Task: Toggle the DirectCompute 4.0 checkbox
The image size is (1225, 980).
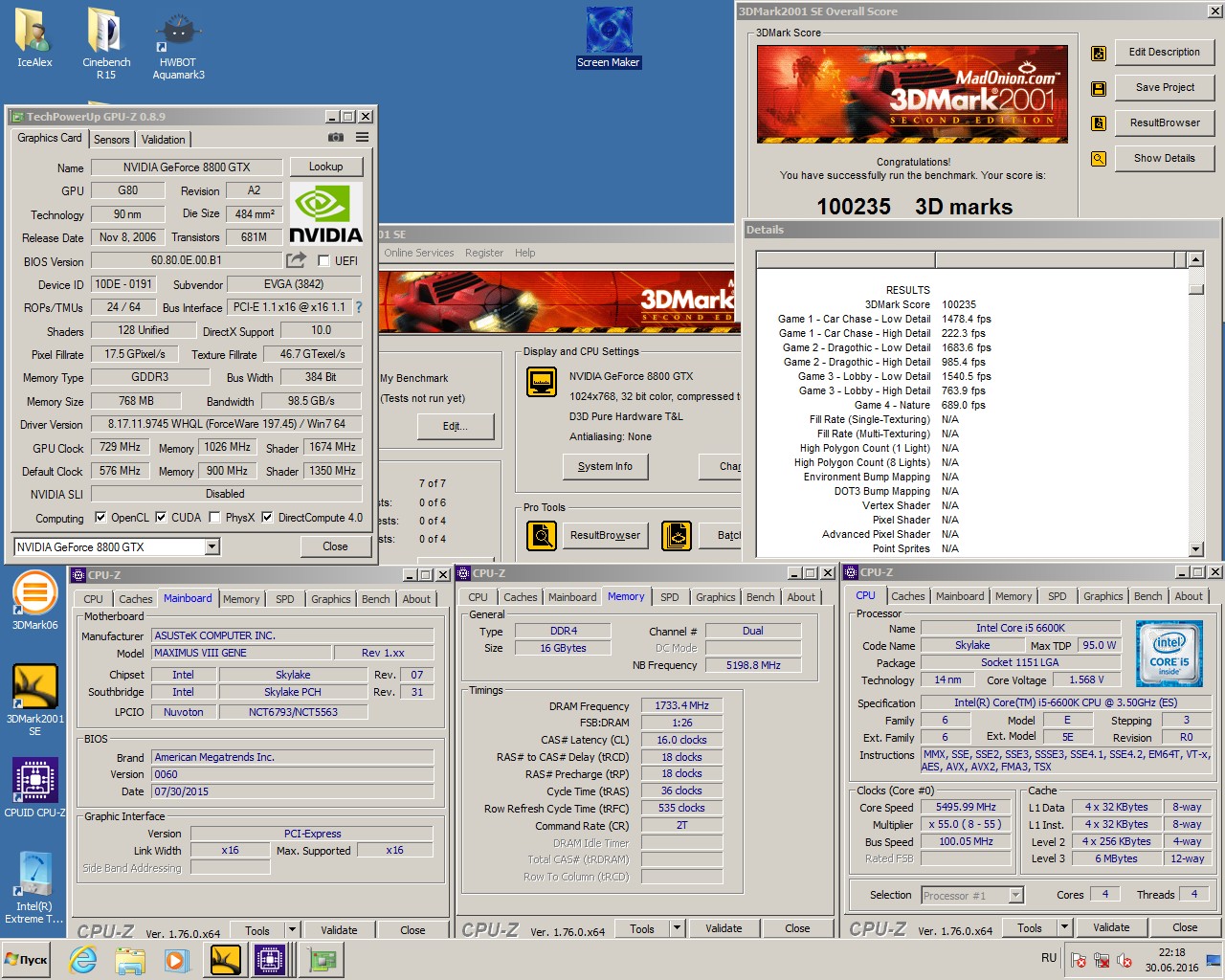Action: [x=267, y=518]
